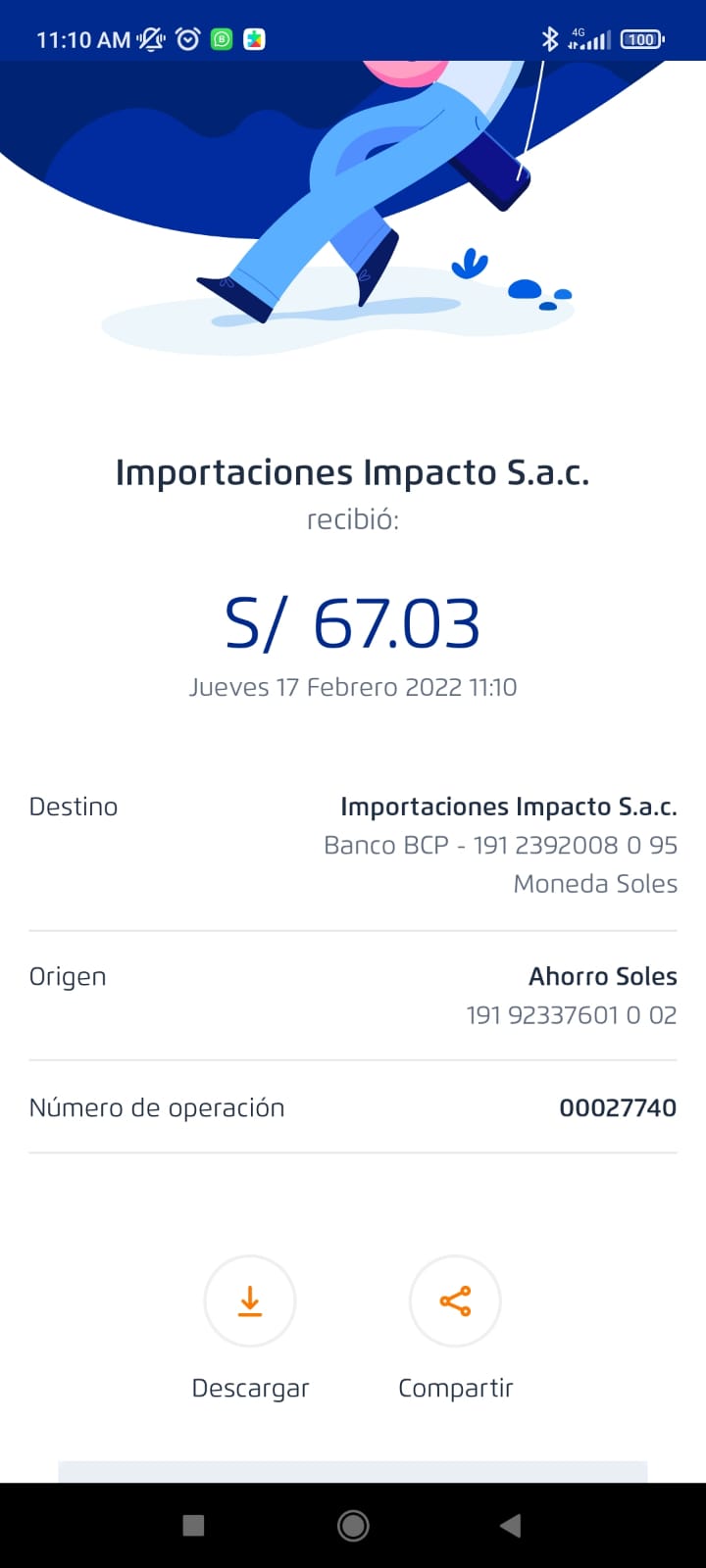Tap the Compartir share icon
The height and width of the screenshot is (1568, 706).
point(455,1300)
